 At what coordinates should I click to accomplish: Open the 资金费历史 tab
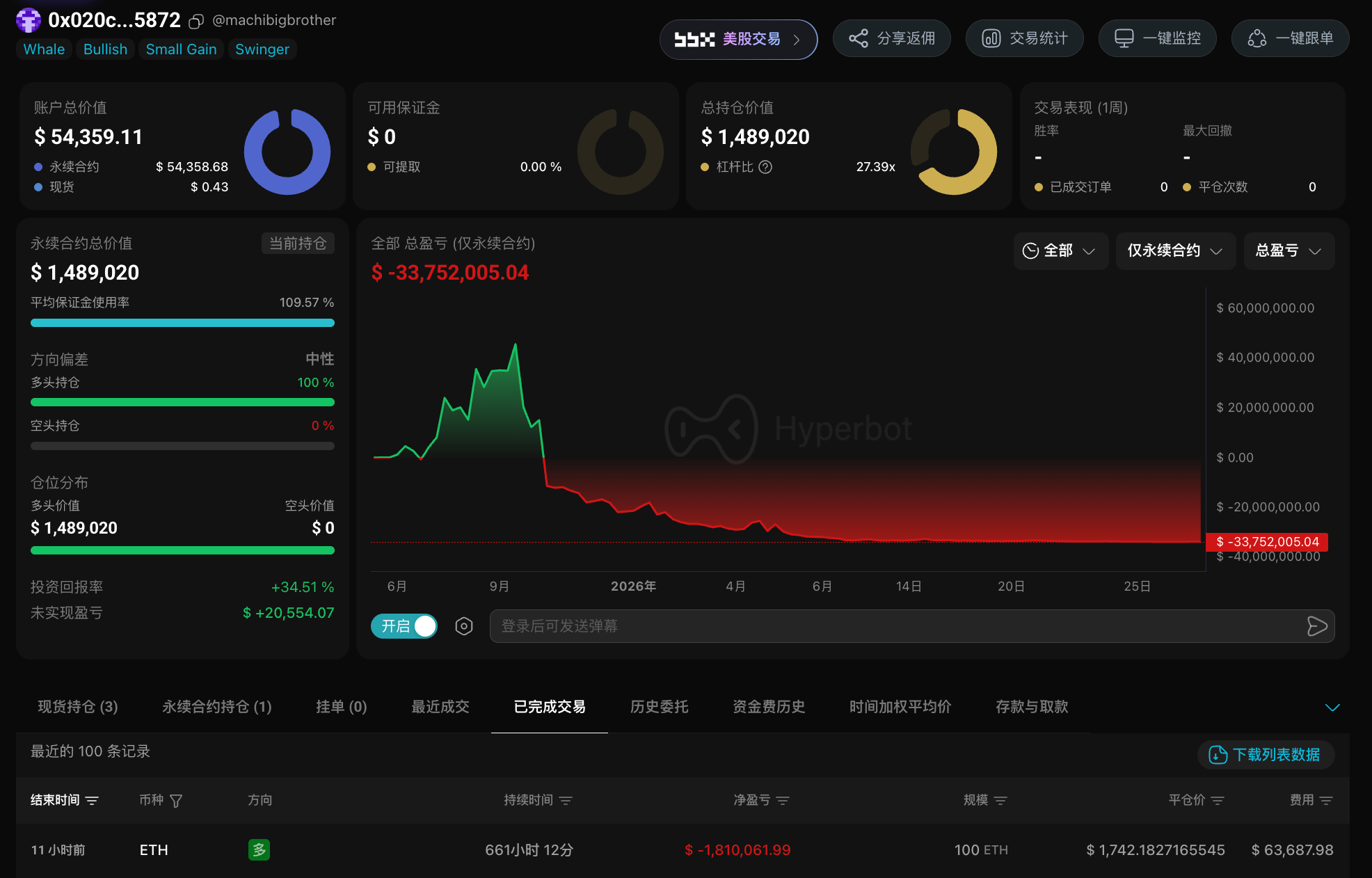(x=769, y=707)
